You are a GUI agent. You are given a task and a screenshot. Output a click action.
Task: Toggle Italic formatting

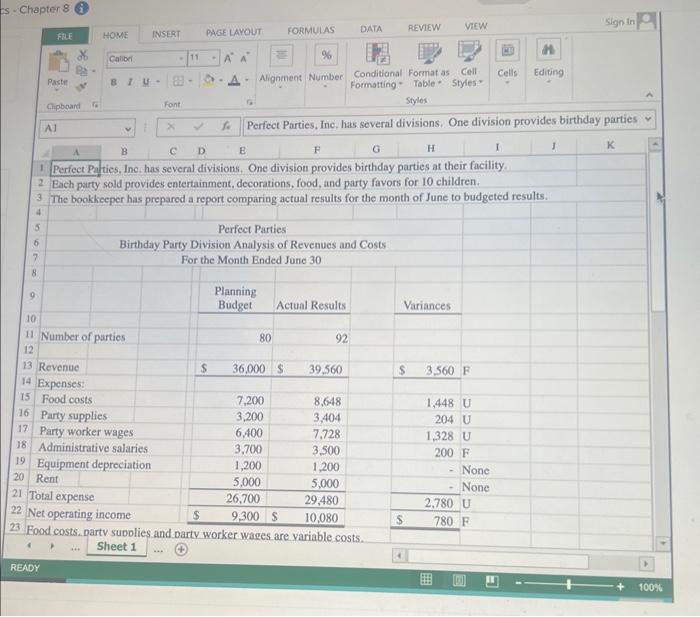pyautogui.click(x=130, y=82)
